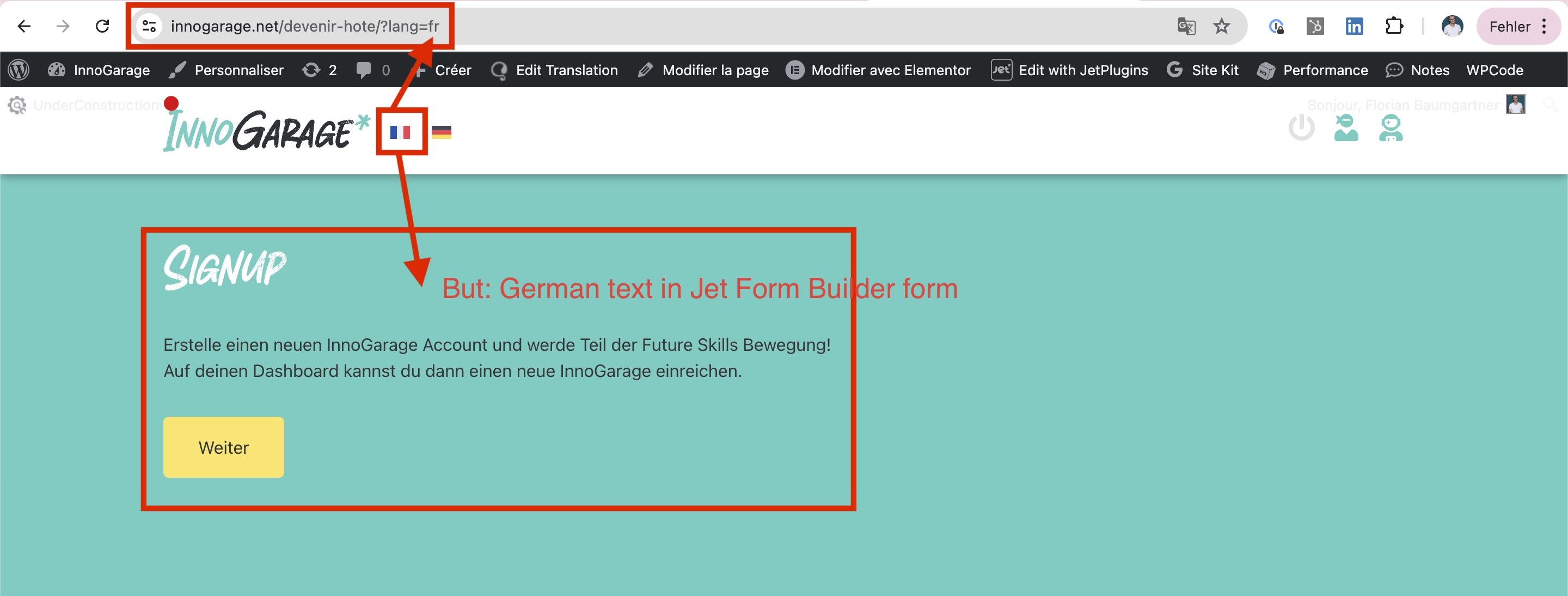Open the WordPress logo menu
Screen dimensions: 1568x596
point(19,70)
